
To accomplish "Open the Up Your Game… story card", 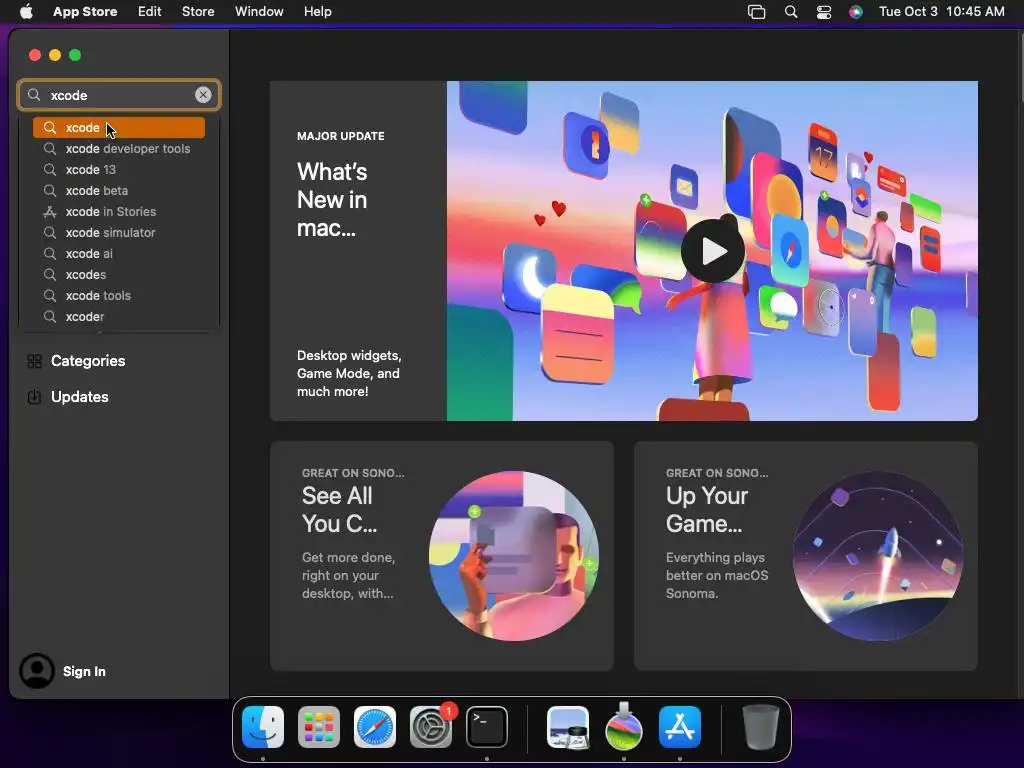I will (806, 556).
